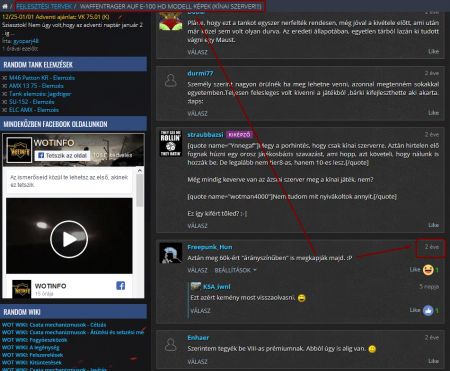This screenshot has height=371, width=450.
Task: Open WOTINFO post author name
Action: (x=50, y=286)
